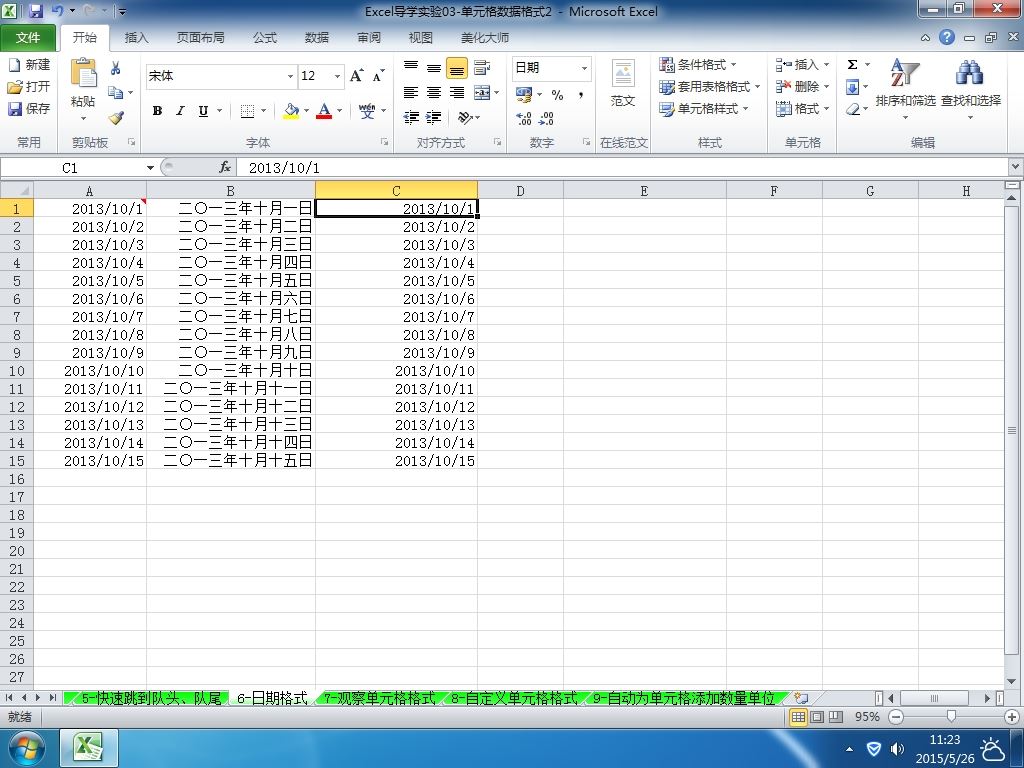Open the 日期 number format dropdown
The image size is (1024, 768).
coord(584,68)
